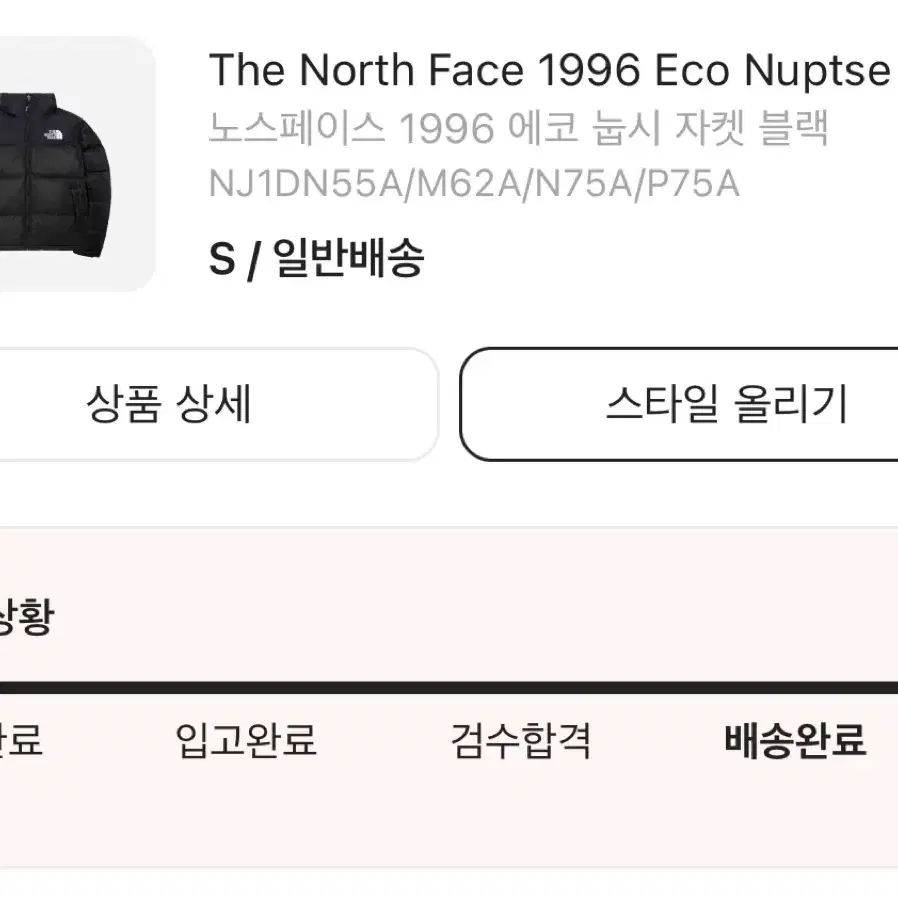The image size is (898, 898).
Task: Click the 스타일 올리기 button
Action: pos(679,404)
